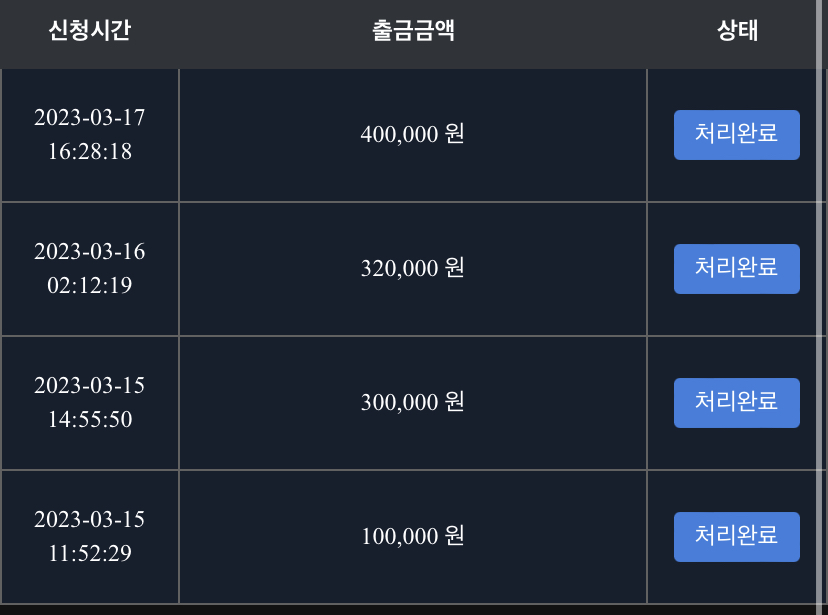828x615 pixels.
Task: Select the 출금금액 column header
Action: point(413,30)
